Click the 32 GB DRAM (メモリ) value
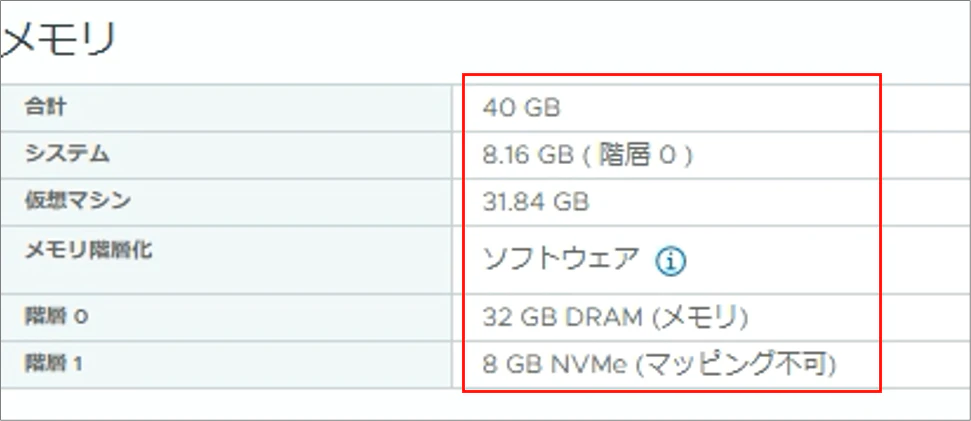The width and height of the screenshot is (971, 421). 615,318
